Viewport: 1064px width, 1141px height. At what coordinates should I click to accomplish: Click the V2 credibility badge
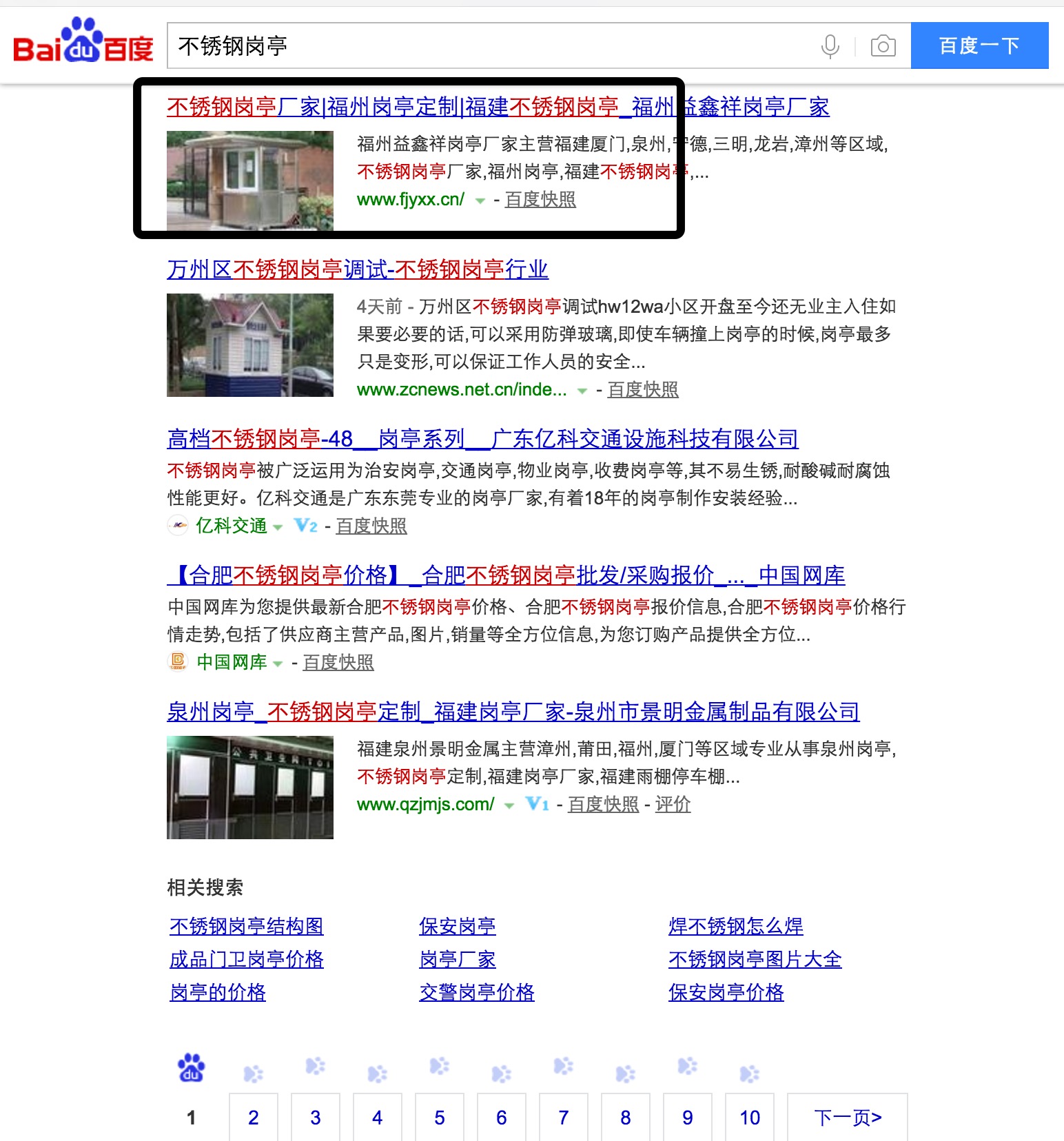[x=305, y=526]
